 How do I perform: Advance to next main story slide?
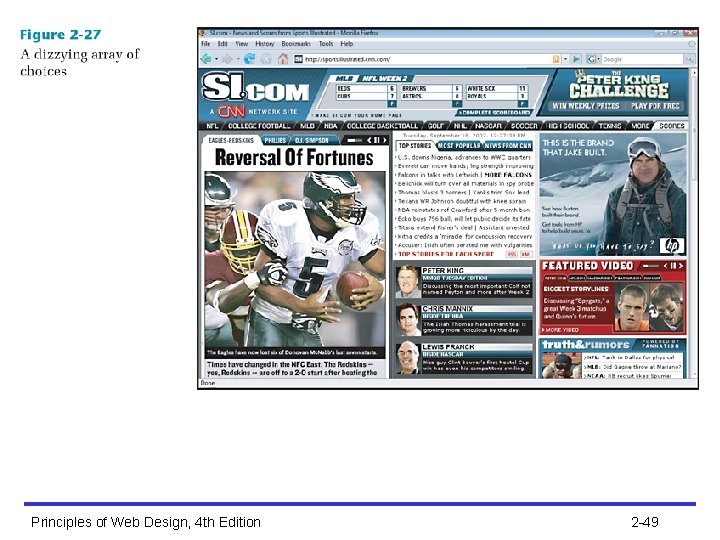(385, 140)
